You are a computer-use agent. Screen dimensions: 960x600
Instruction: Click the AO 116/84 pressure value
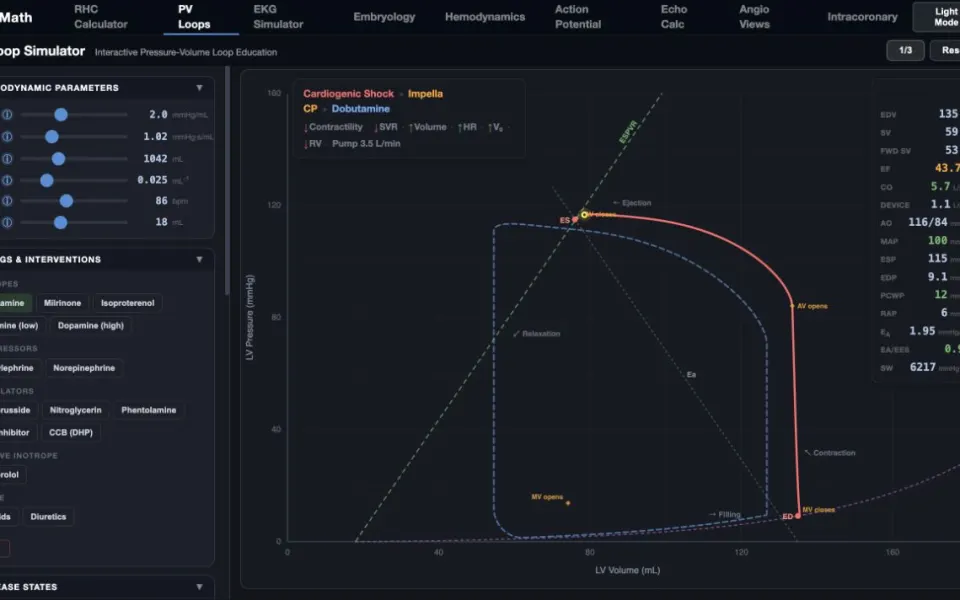point(928,222)
